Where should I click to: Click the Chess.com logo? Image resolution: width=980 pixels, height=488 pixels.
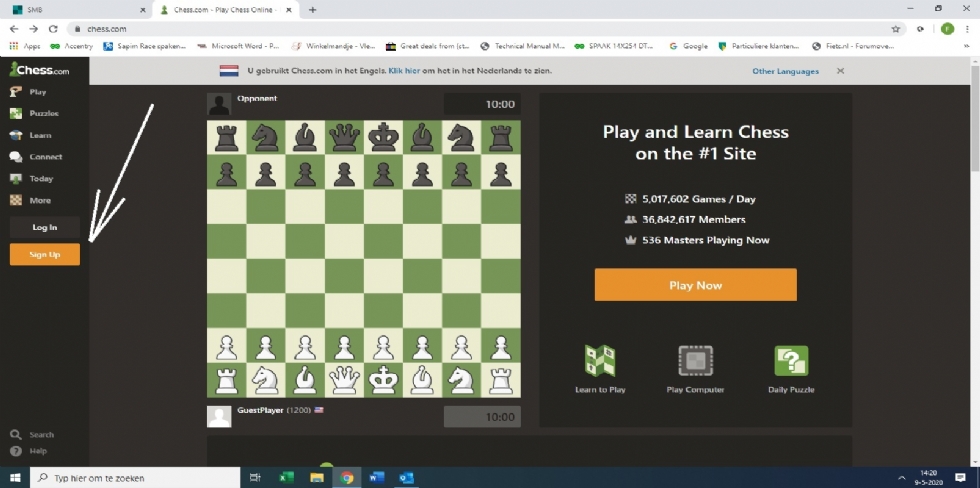[x=39, y=69]
